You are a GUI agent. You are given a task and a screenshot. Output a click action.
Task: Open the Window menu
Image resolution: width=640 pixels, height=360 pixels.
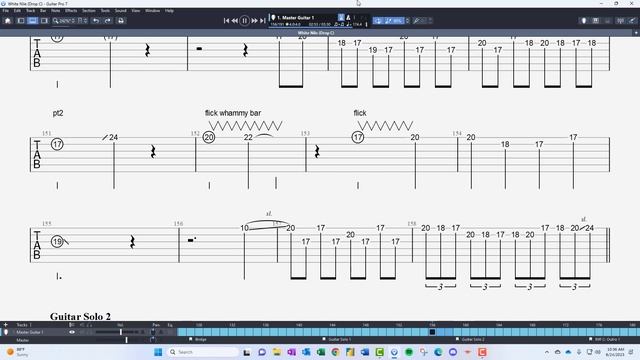[x=152, y=11]
